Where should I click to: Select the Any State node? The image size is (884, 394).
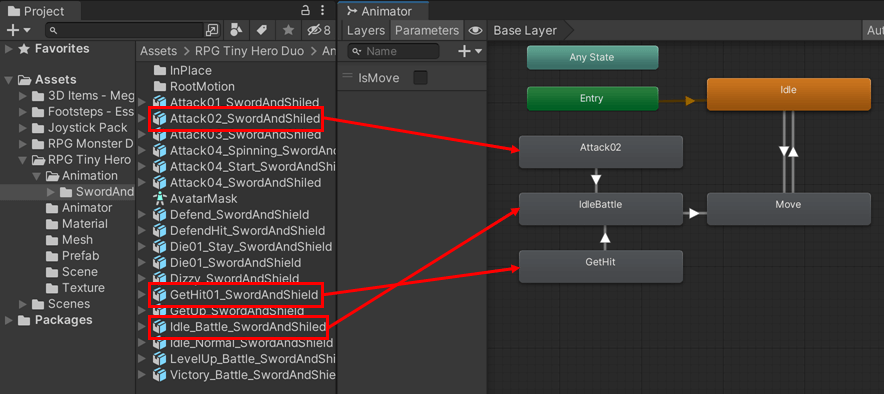593,57
